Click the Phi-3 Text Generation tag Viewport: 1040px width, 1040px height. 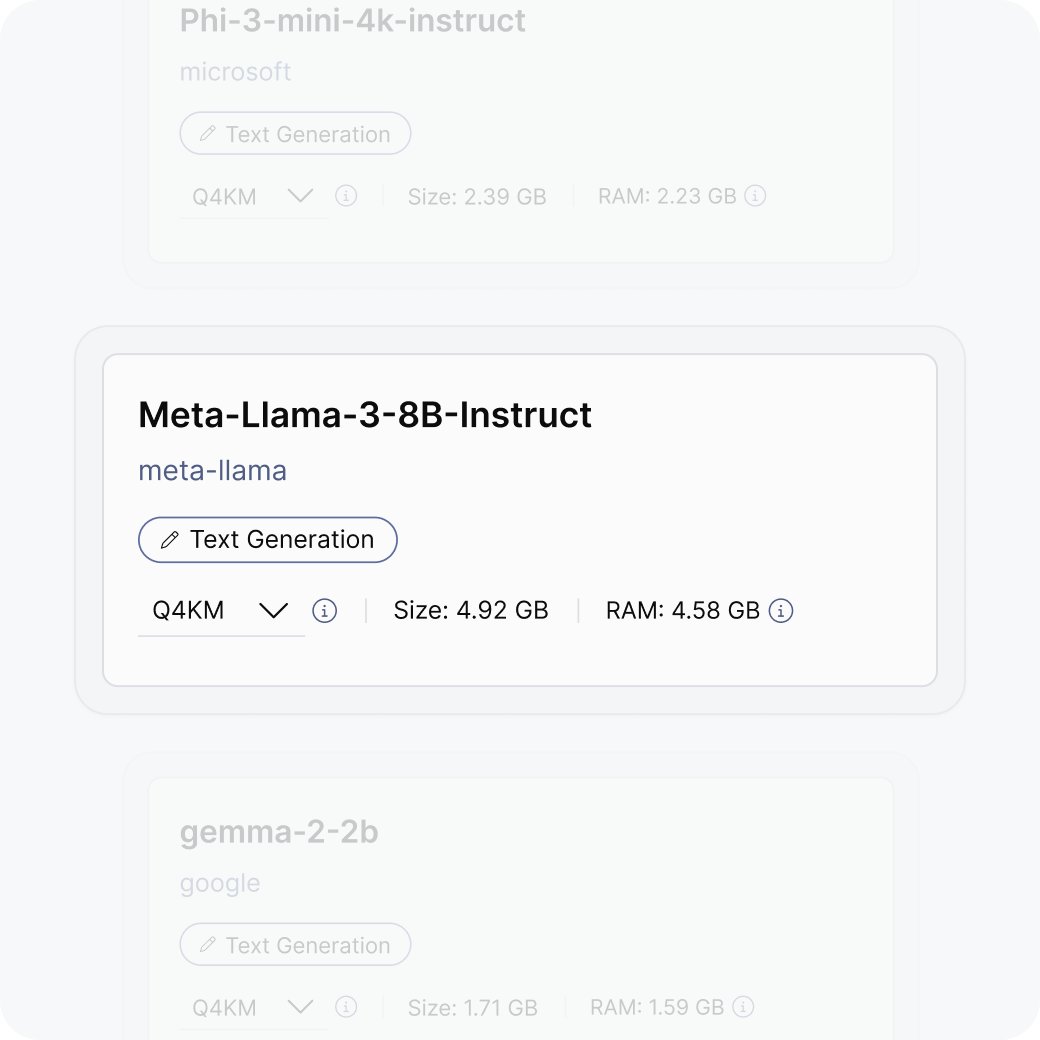[x=295, y=134]
